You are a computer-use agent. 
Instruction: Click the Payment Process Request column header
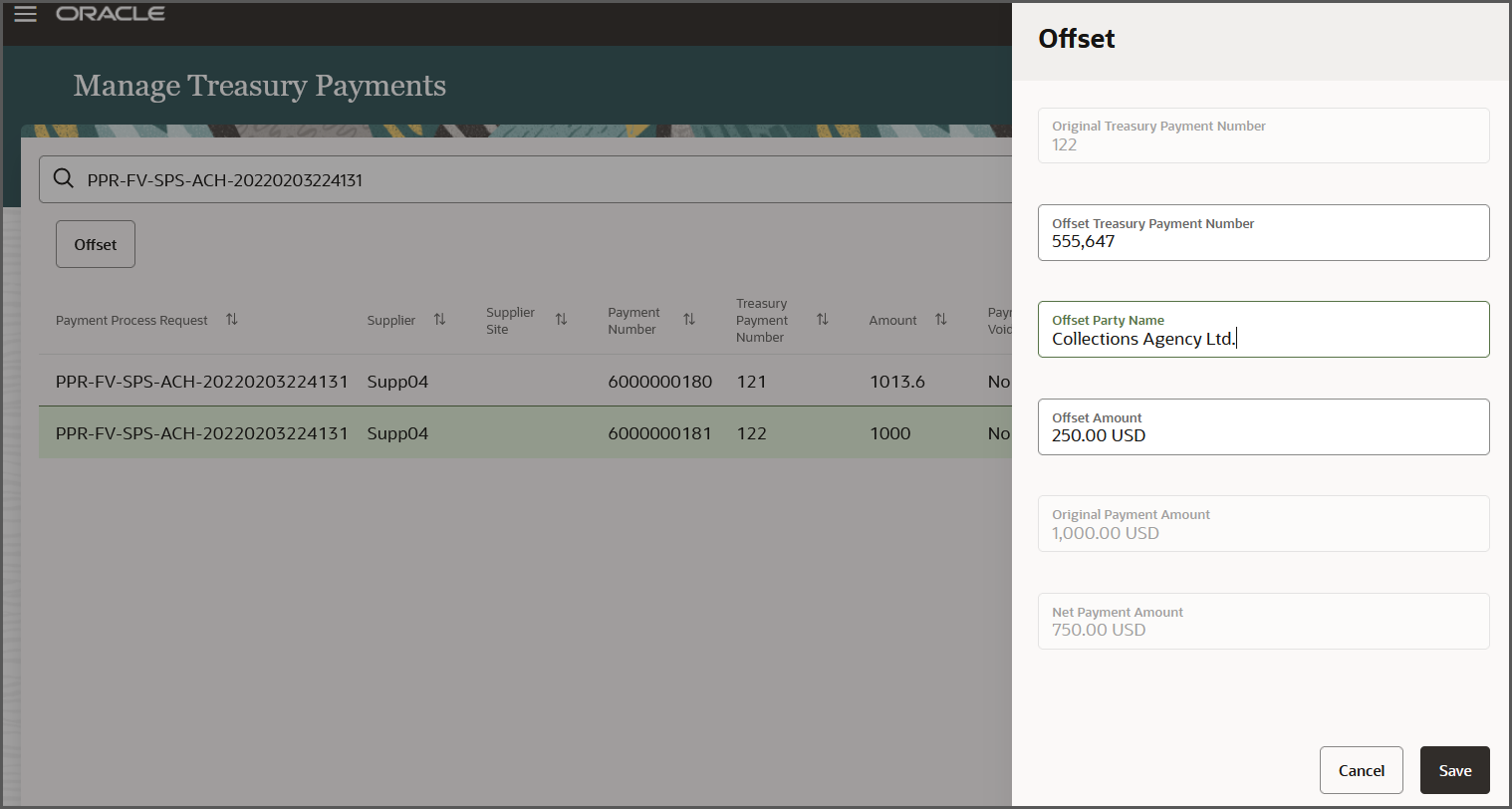pos(131,321)
